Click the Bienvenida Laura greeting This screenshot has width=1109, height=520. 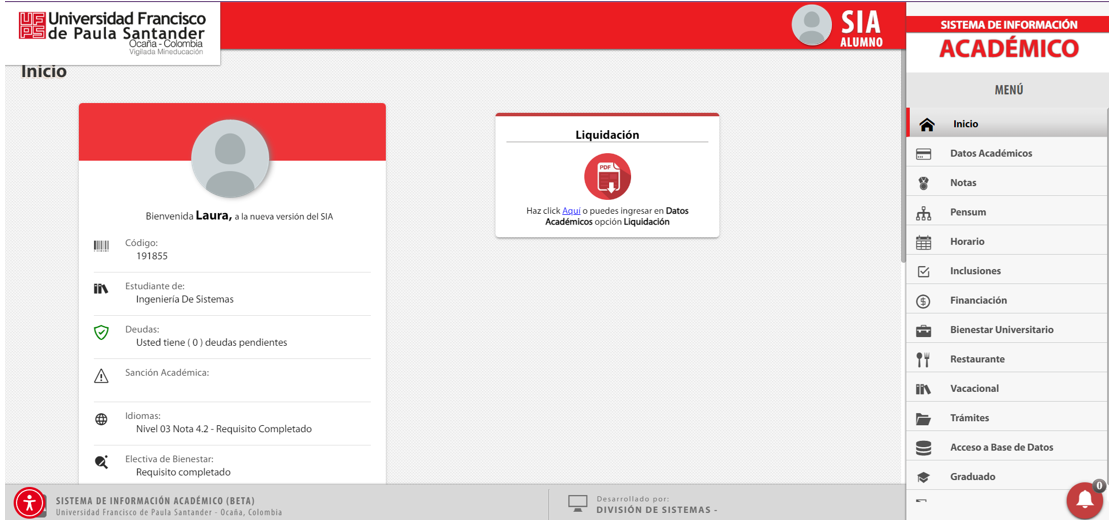[x=239, y=216]
